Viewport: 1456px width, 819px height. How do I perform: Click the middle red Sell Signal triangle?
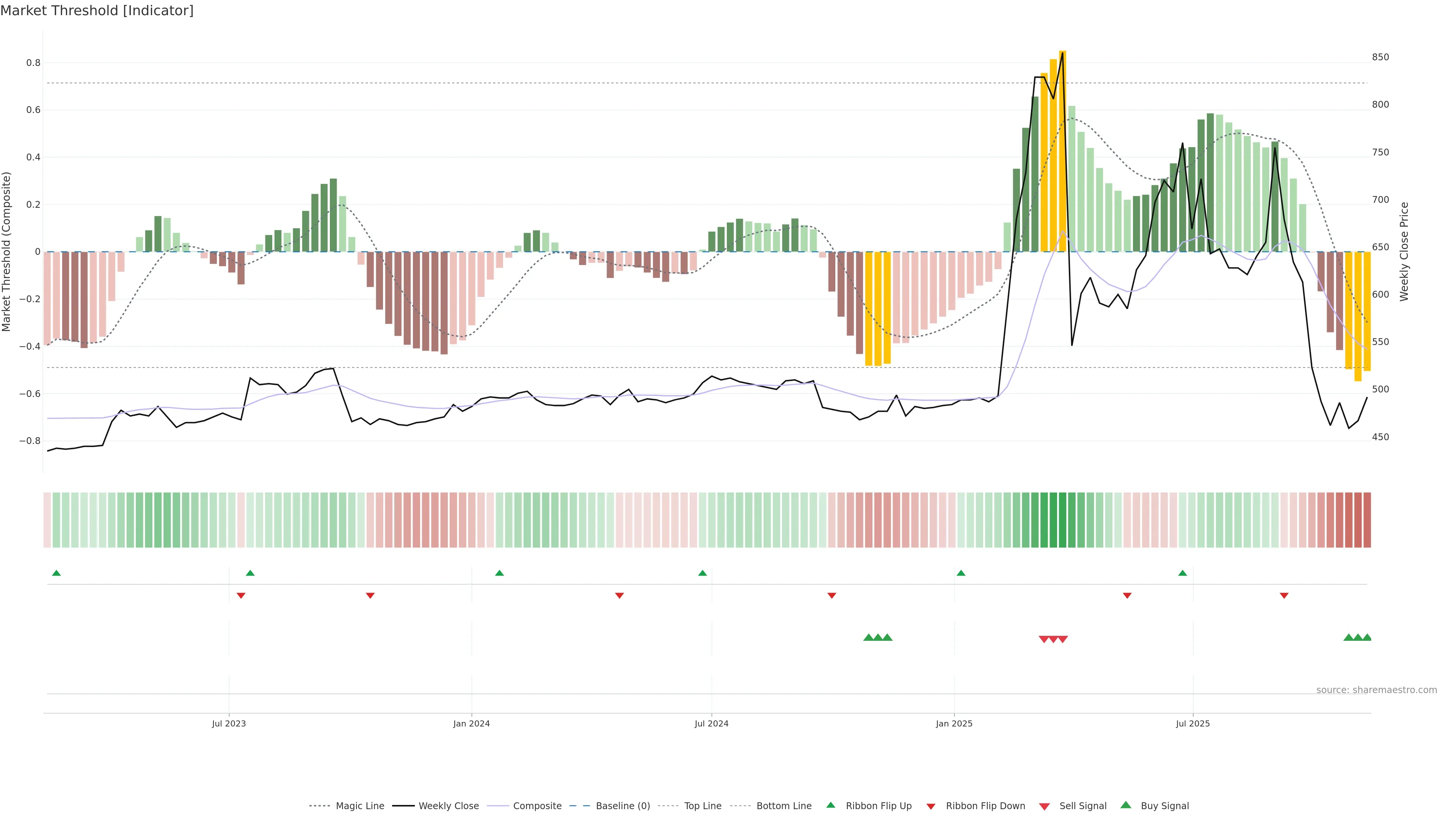pos(1054,639)
